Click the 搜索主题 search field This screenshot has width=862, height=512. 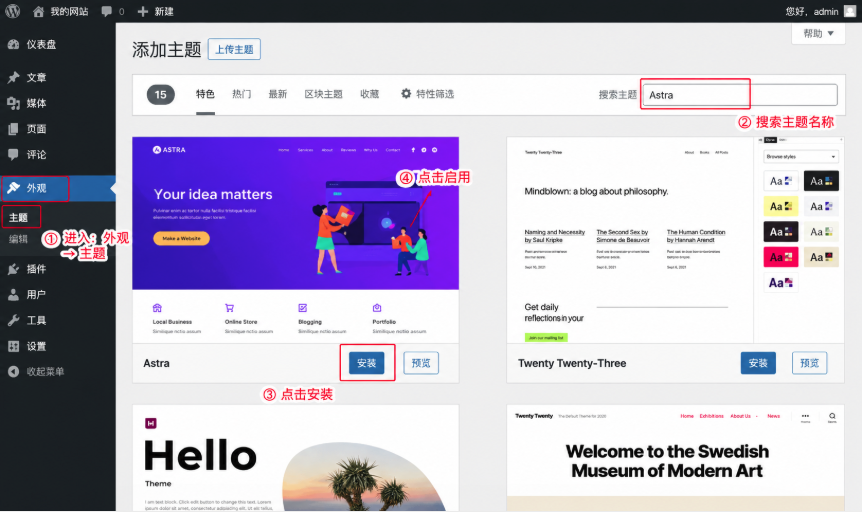(741, 95)
